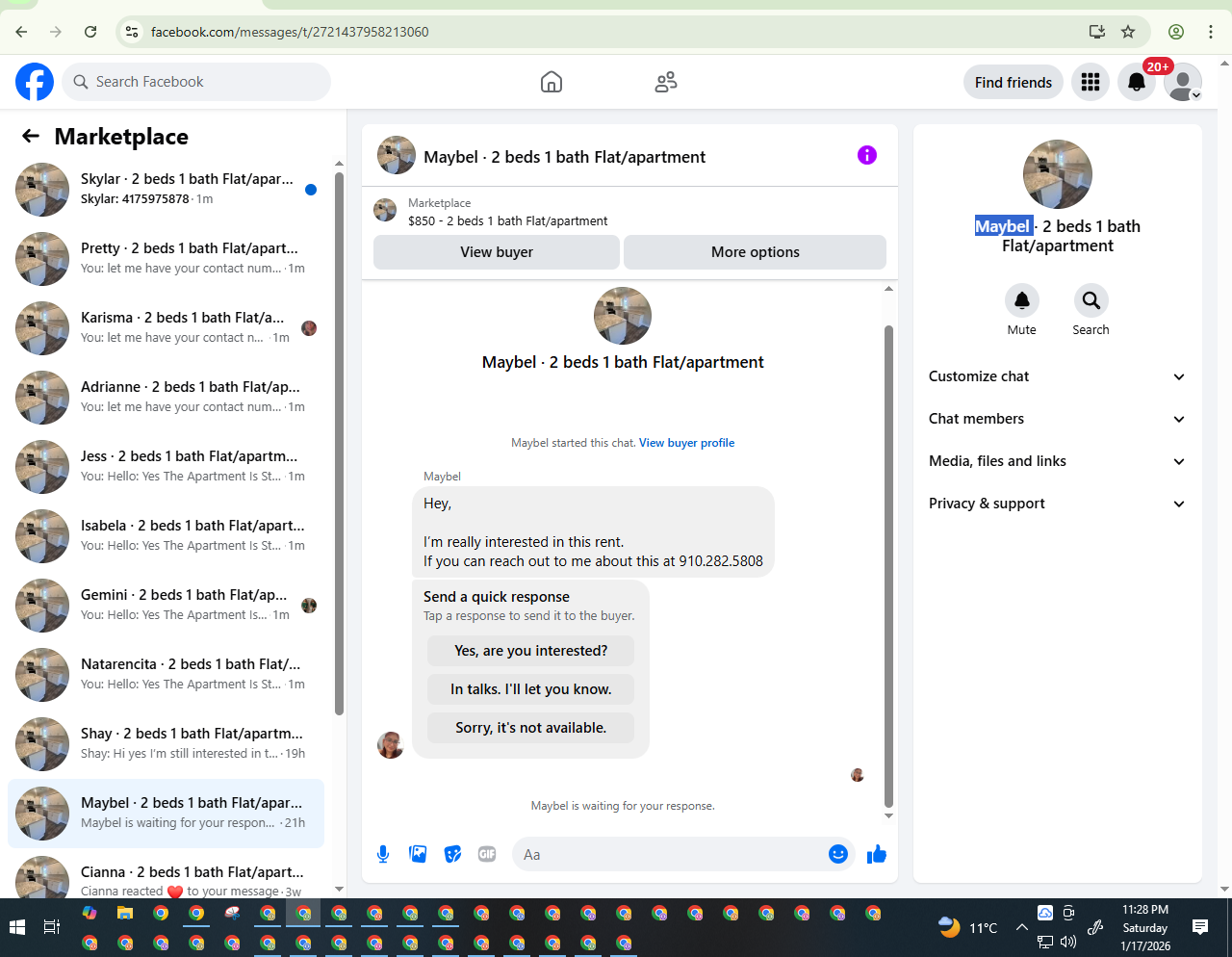The image size is (1232, 957).
Task: Go back one page in browser
Action: click(21, 32)
